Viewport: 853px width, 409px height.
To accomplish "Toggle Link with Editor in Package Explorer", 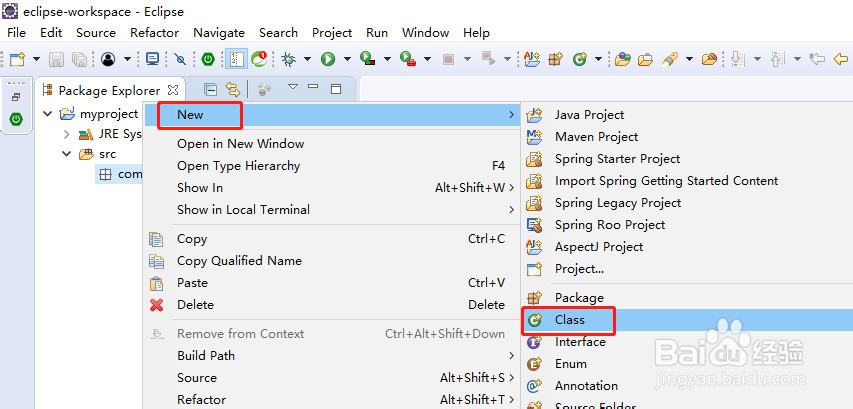I will coord(233,89).
